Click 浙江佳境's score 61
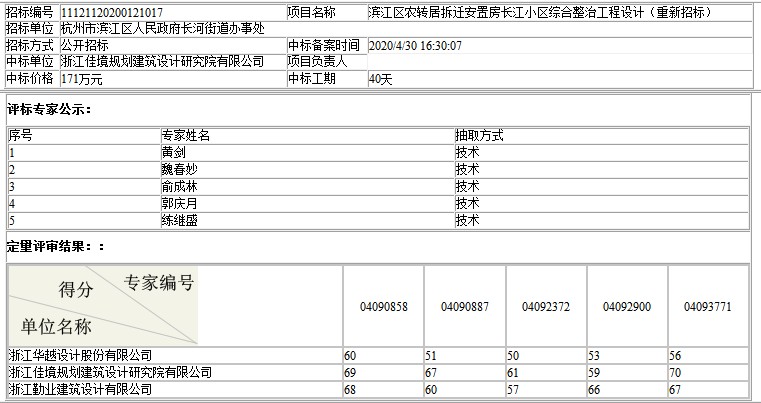 [x=513, y=373]
